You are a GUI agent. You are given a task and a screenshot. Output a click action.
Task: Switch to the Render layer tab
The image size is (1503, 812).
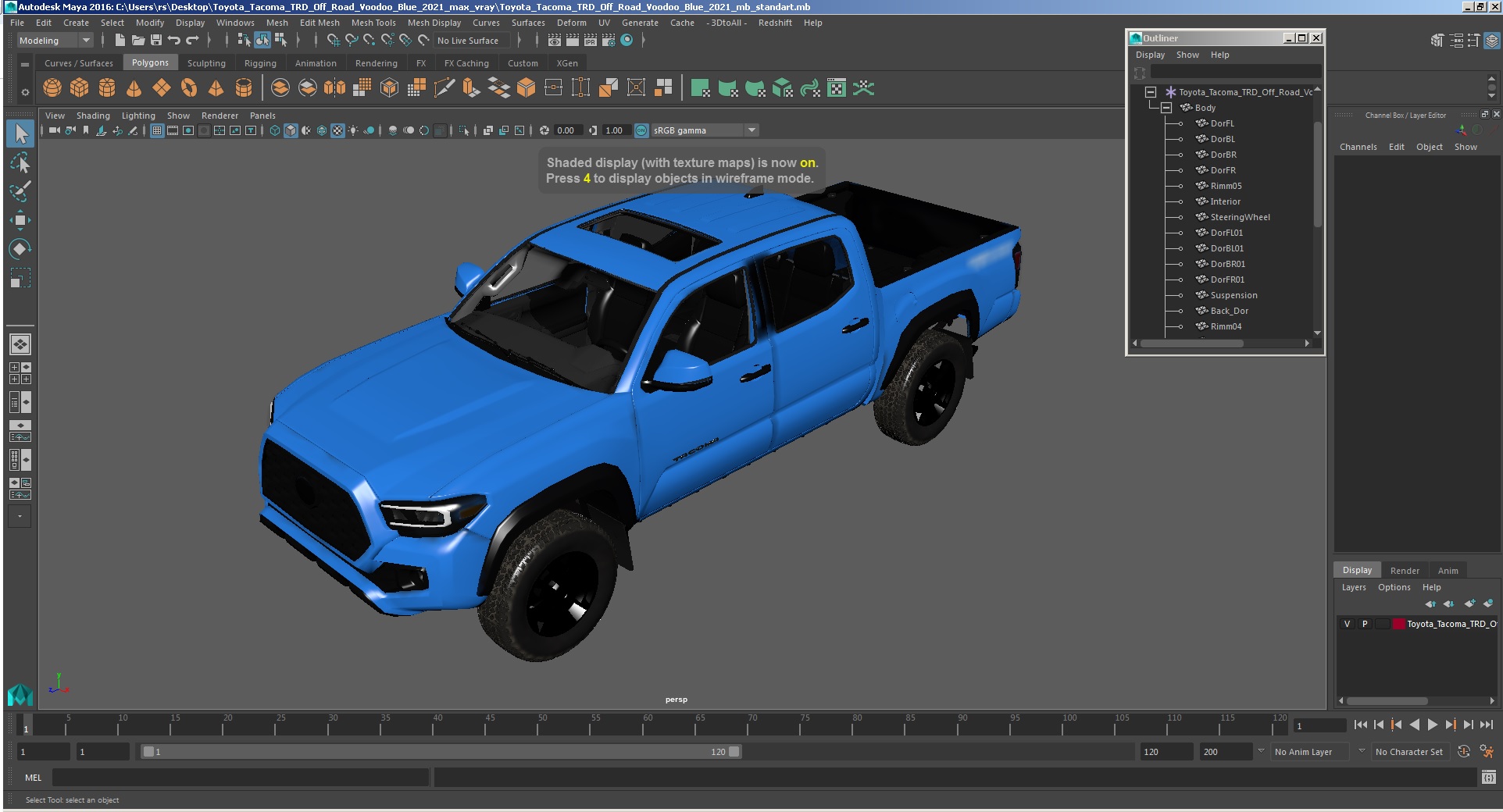[1405, 571]
